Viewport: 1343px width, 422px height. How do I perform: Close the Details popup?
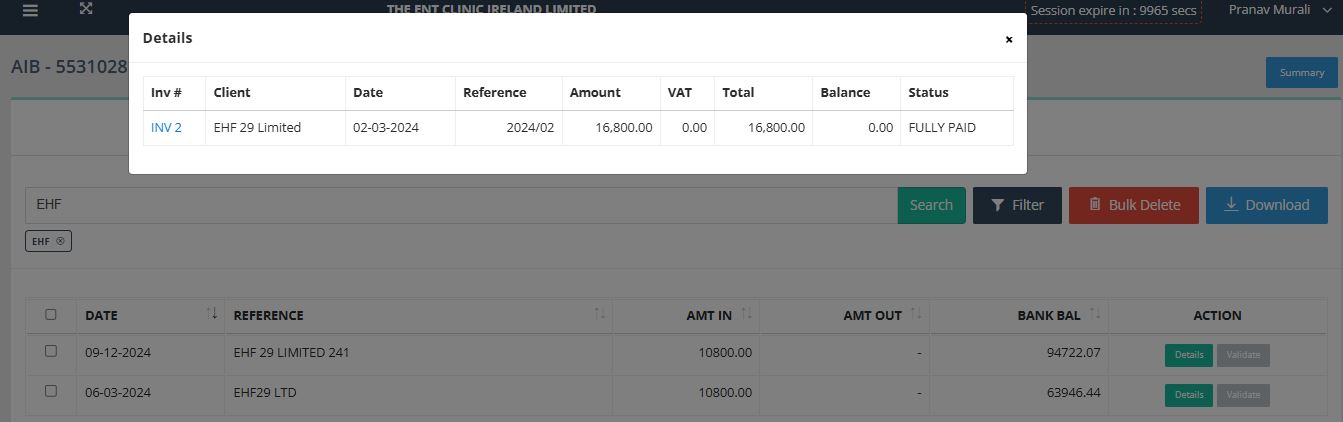point(1008,39)
